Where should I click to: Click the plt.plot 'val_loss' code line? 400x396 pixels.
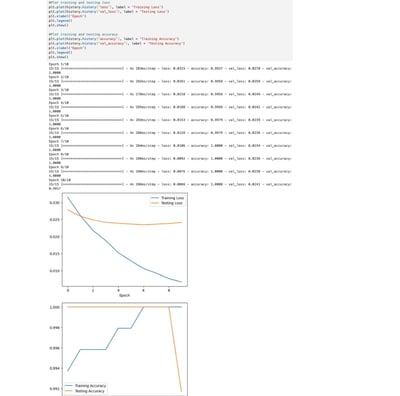pyautogui.click(x=109, y=12)
